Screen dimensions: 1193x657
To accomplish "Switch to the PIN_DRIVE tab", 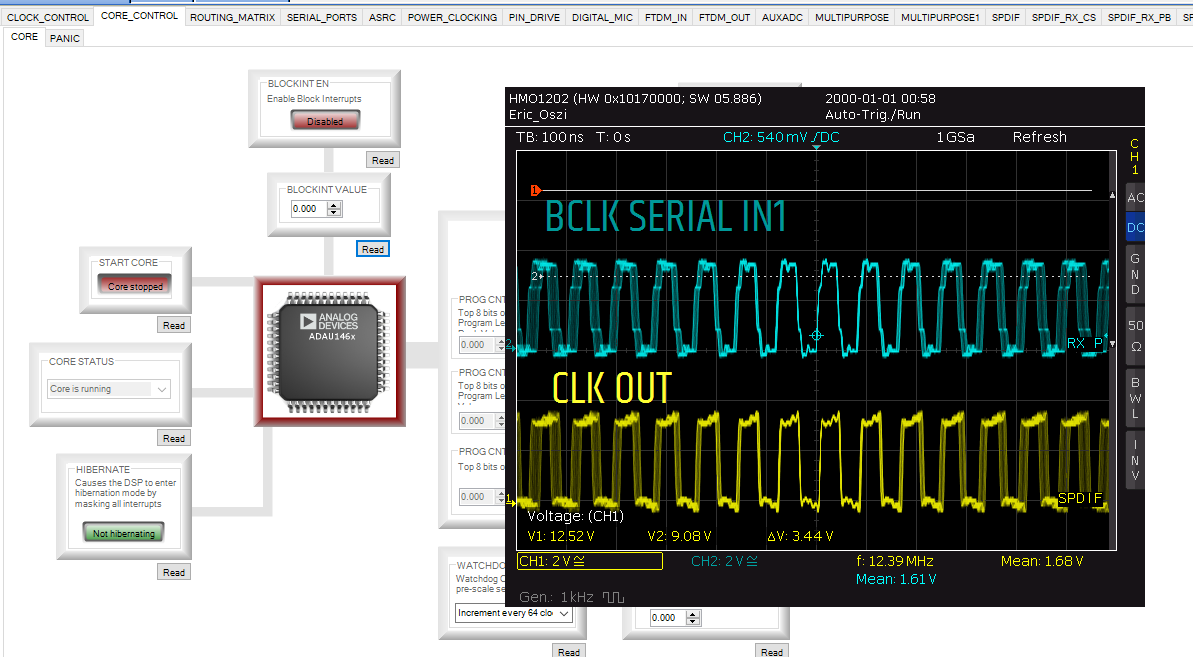I will [x=534, y=17].
